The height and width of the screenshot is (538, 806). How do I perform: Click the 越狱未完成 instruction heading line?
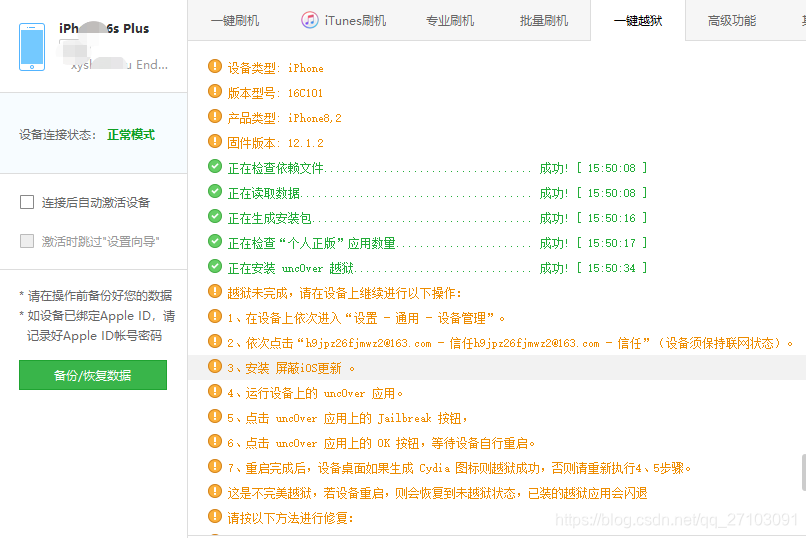[x=345, y=293]
